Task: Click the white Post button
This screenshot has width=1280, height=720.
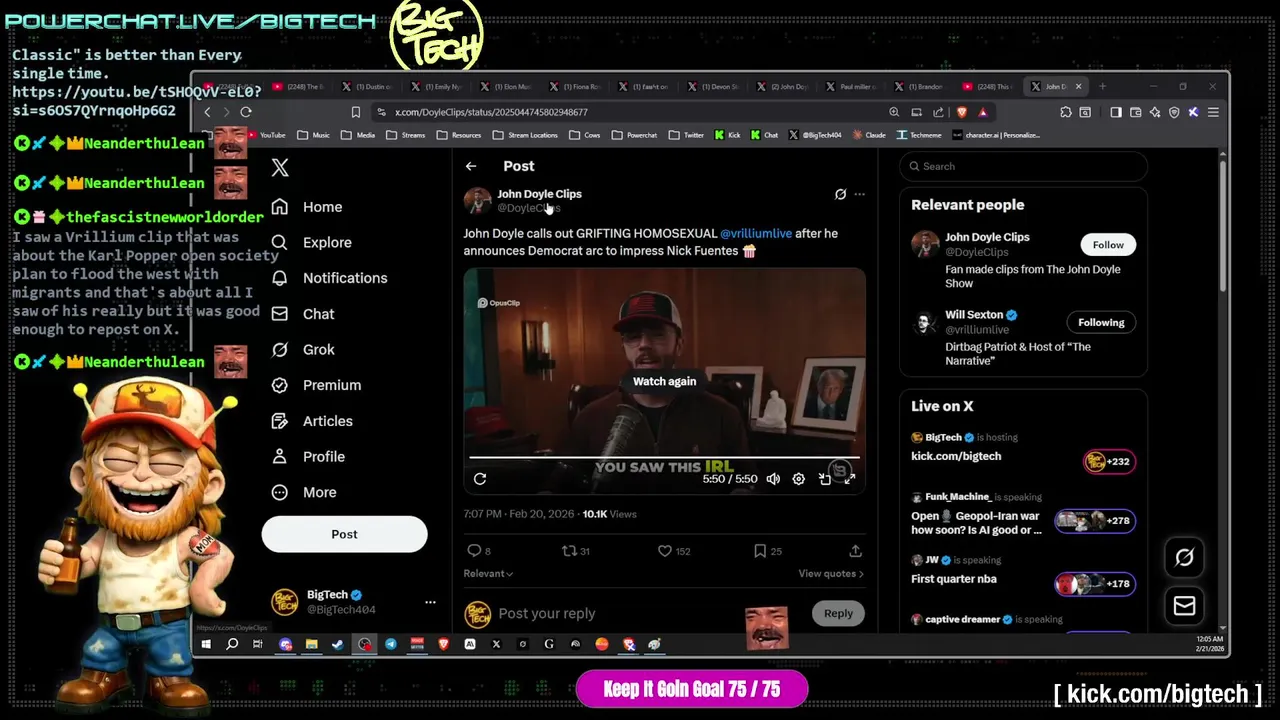Action: 344,534
